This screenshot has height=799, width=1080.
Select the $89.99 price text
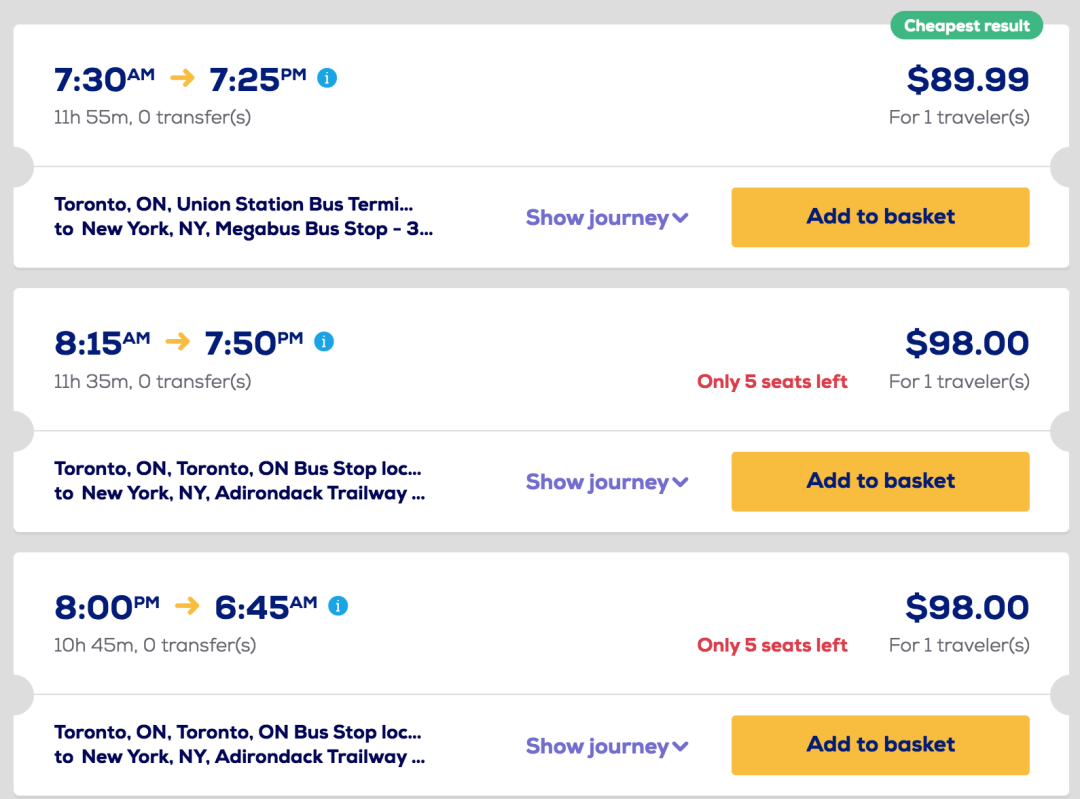click(968, 79)
